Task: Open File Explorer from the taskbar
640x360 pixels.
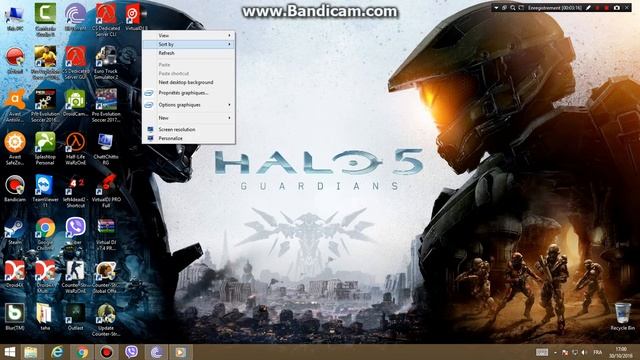Action: tap(31, 352)
